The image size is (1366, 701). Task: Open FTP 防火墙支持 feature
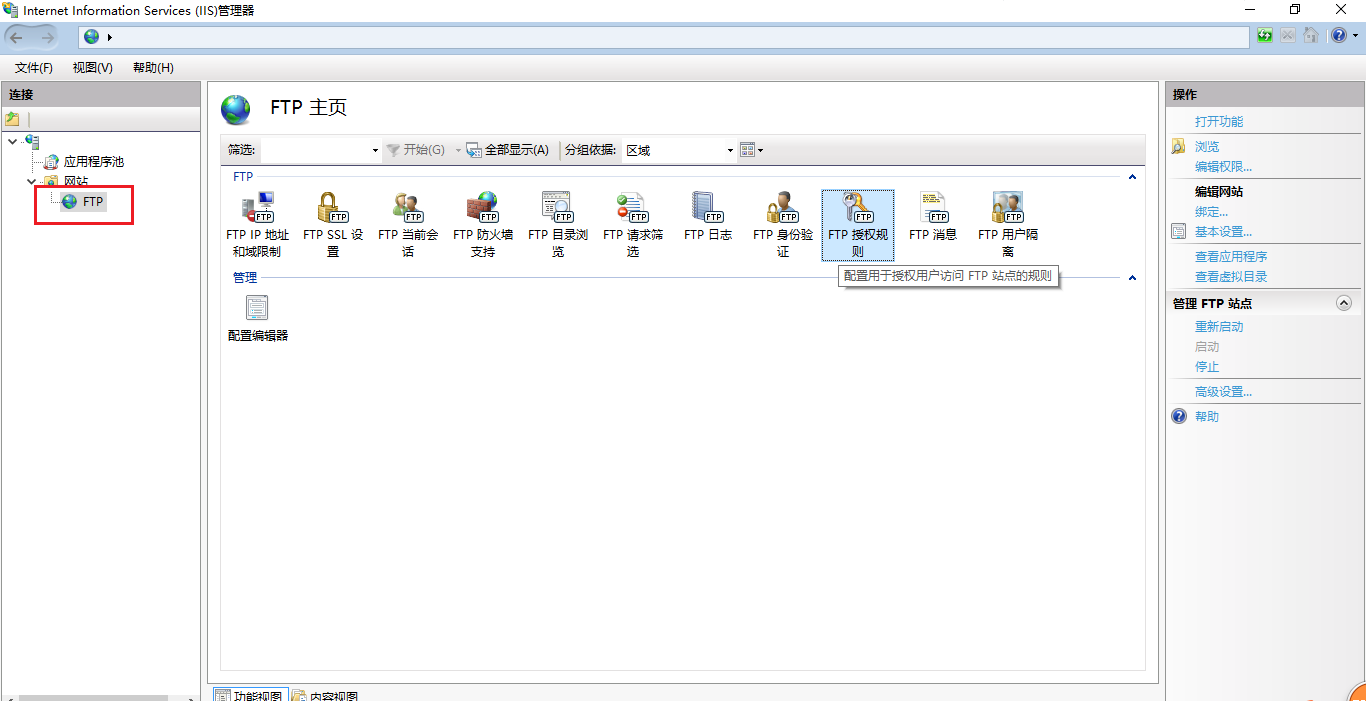click(x=483, y=224)
